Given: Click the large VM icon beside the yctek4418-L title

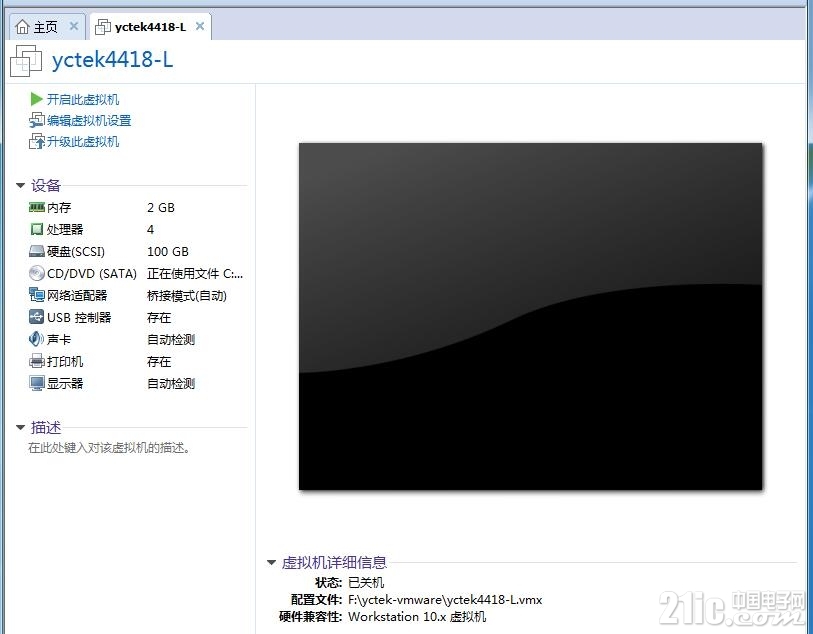Looking at the screenshot, I should click(x=26, y=61).
